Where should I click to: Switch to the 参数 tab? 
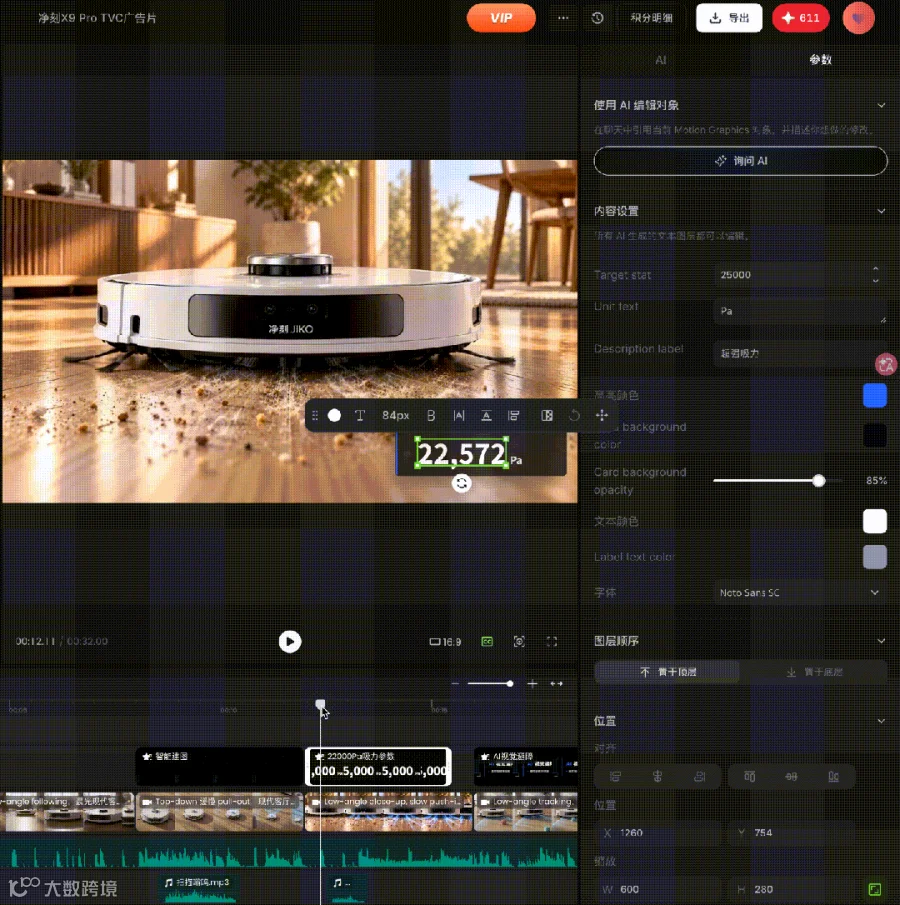point(820,60)
